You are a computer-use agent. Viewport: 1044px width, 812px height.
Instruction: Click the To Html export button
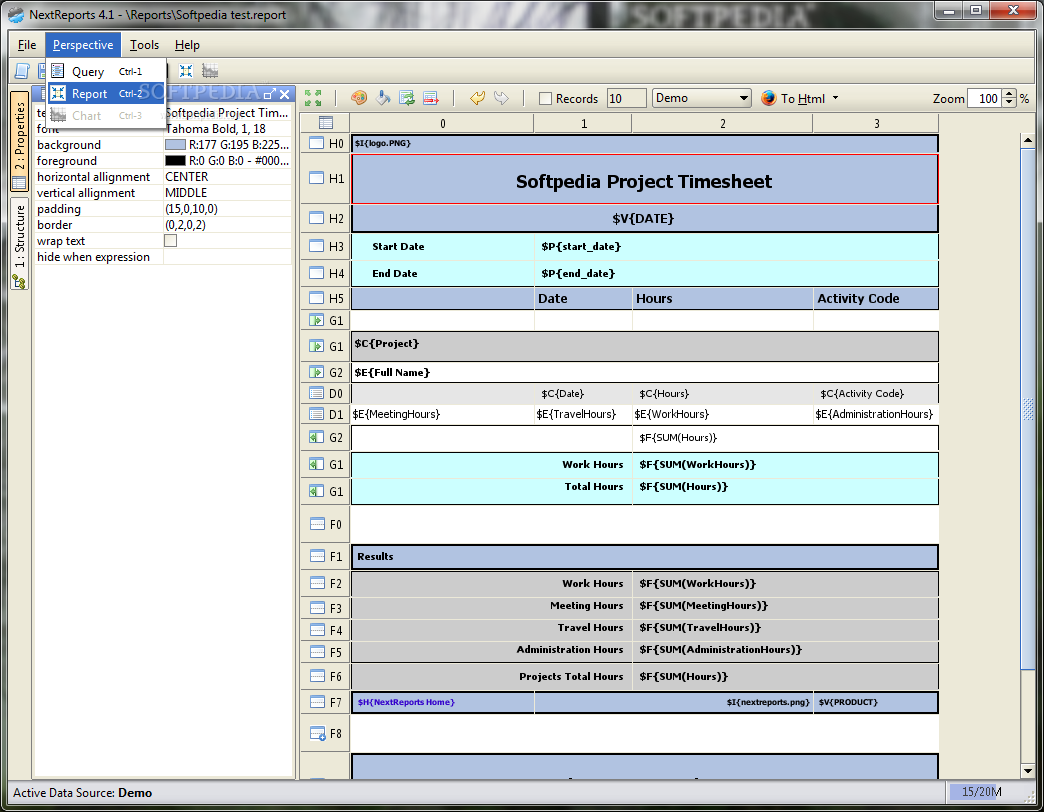coord(802,99)
